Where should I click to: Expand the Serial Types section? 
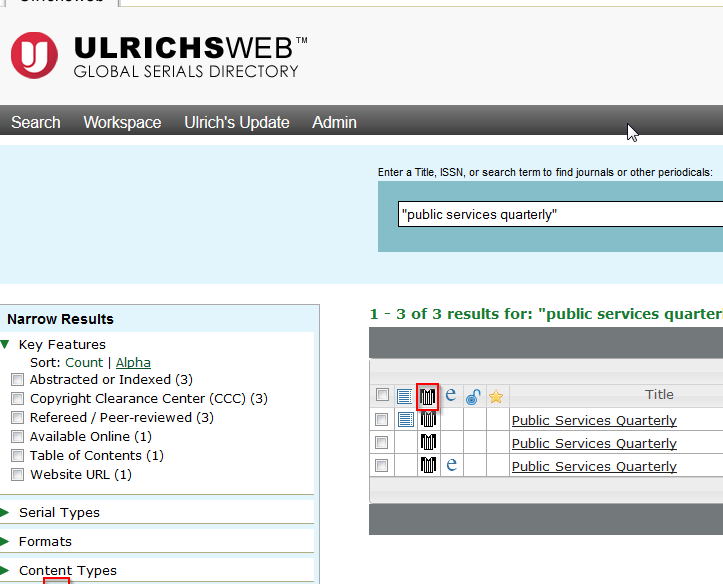pyautogui.click(x=5, y=513)
